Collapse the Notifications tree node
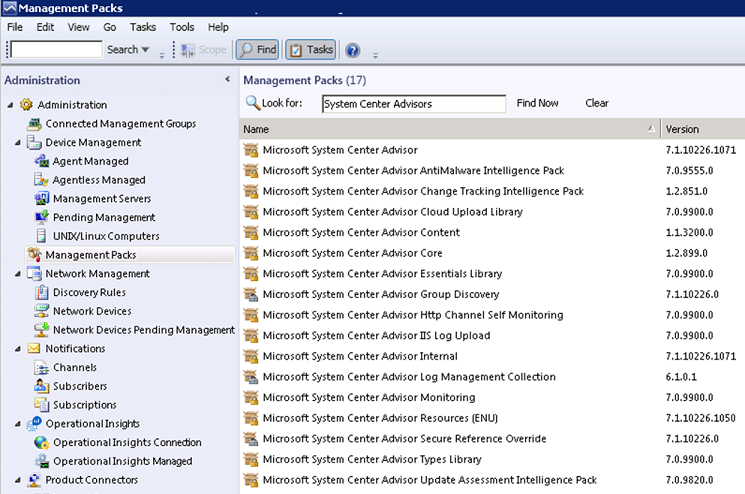Screen dimensions: 745x494 [x=18, y=349]
